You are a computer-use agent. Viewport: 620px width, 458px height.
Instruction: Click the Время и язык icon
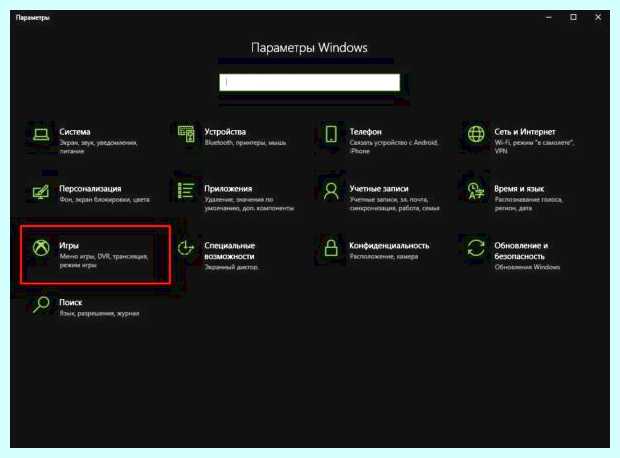tap(476, 191)
